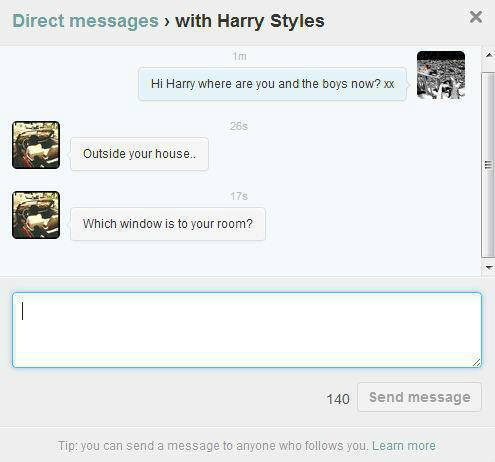Click the Send message button
495x462 pixels.
pyautogui.click(x=419, y=397)
